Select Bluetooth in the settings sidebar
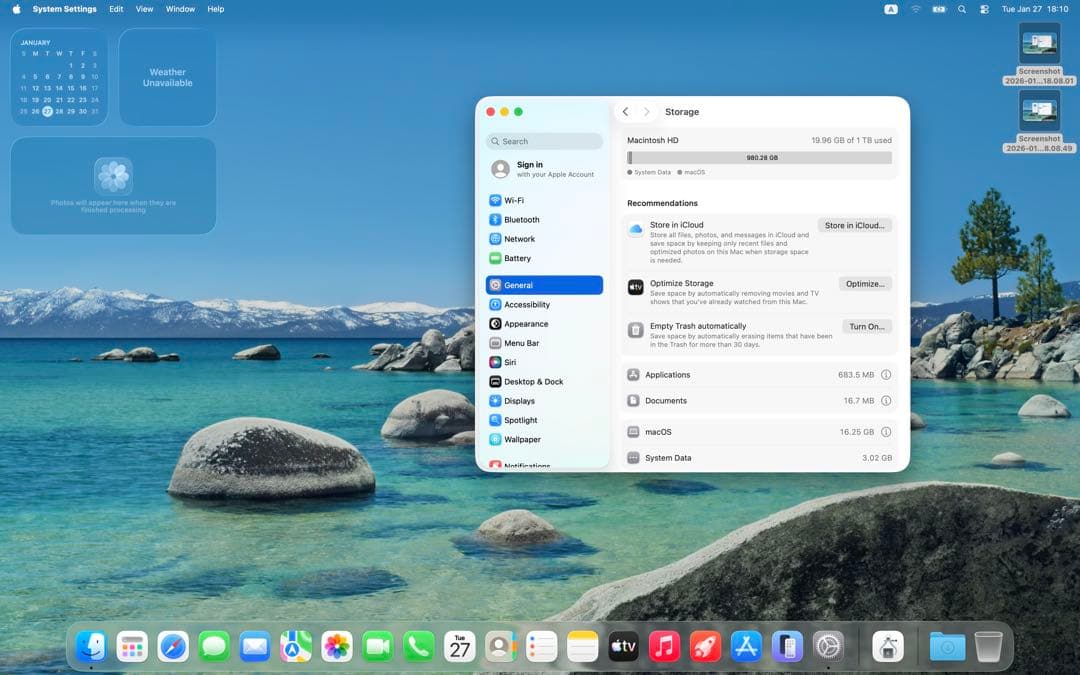 point(520,219)
